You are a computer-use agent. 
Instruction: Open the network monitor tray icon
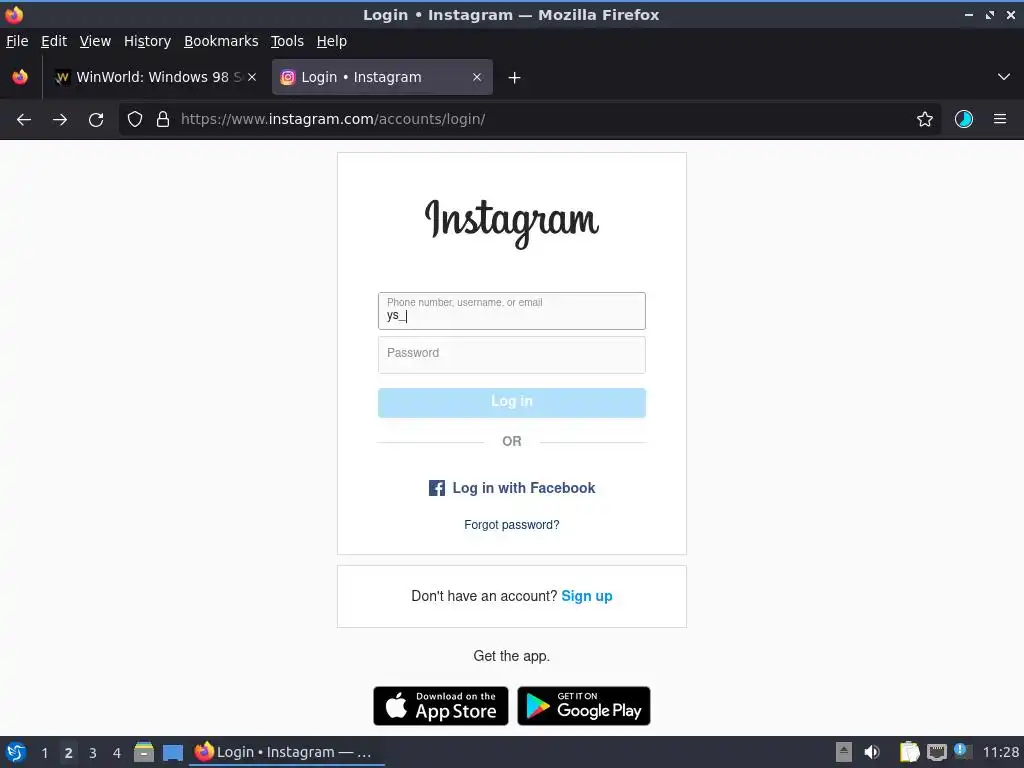point(936,752)
